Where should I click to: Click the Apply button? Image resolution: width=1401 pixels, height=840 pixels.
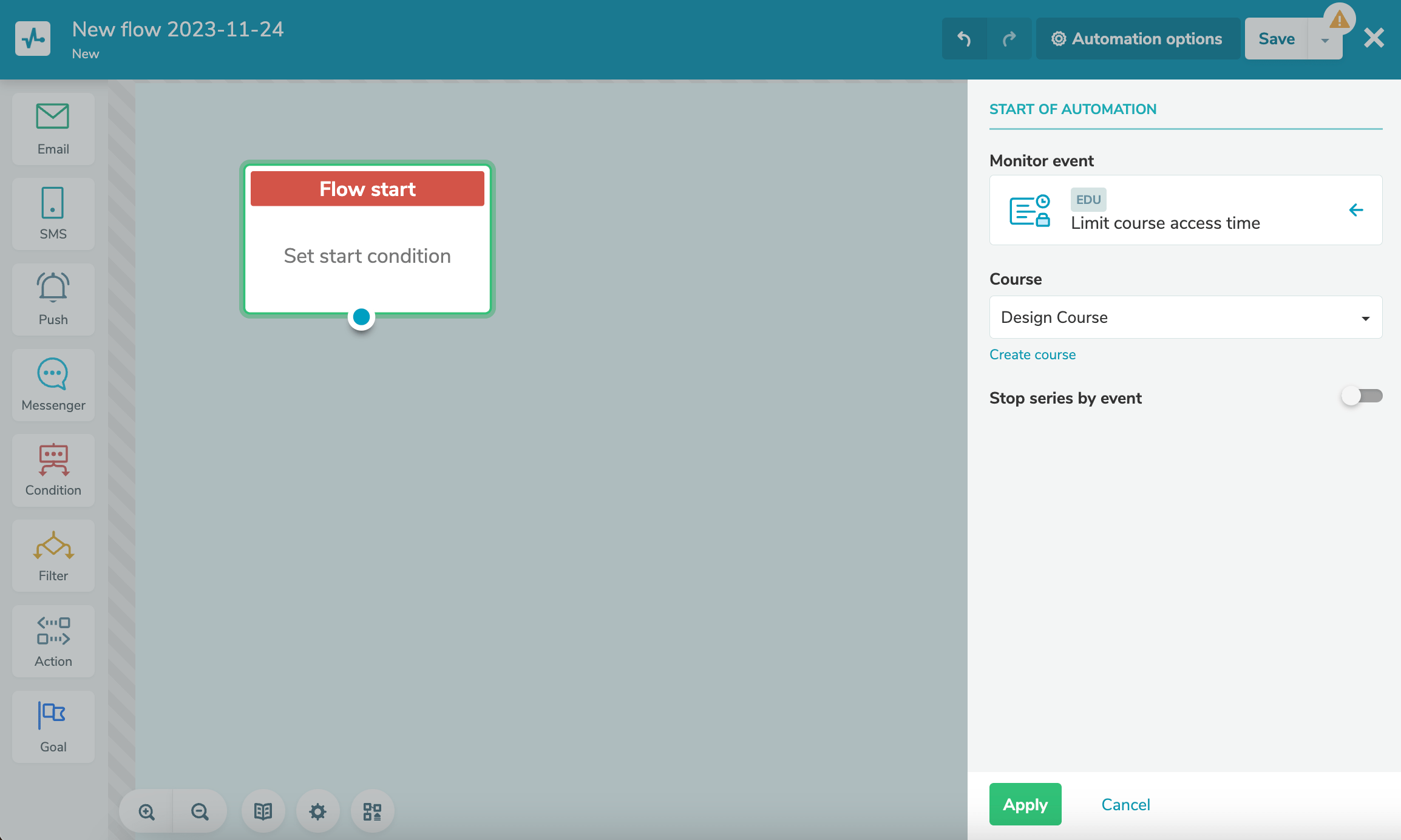(x=1025, y=804)
